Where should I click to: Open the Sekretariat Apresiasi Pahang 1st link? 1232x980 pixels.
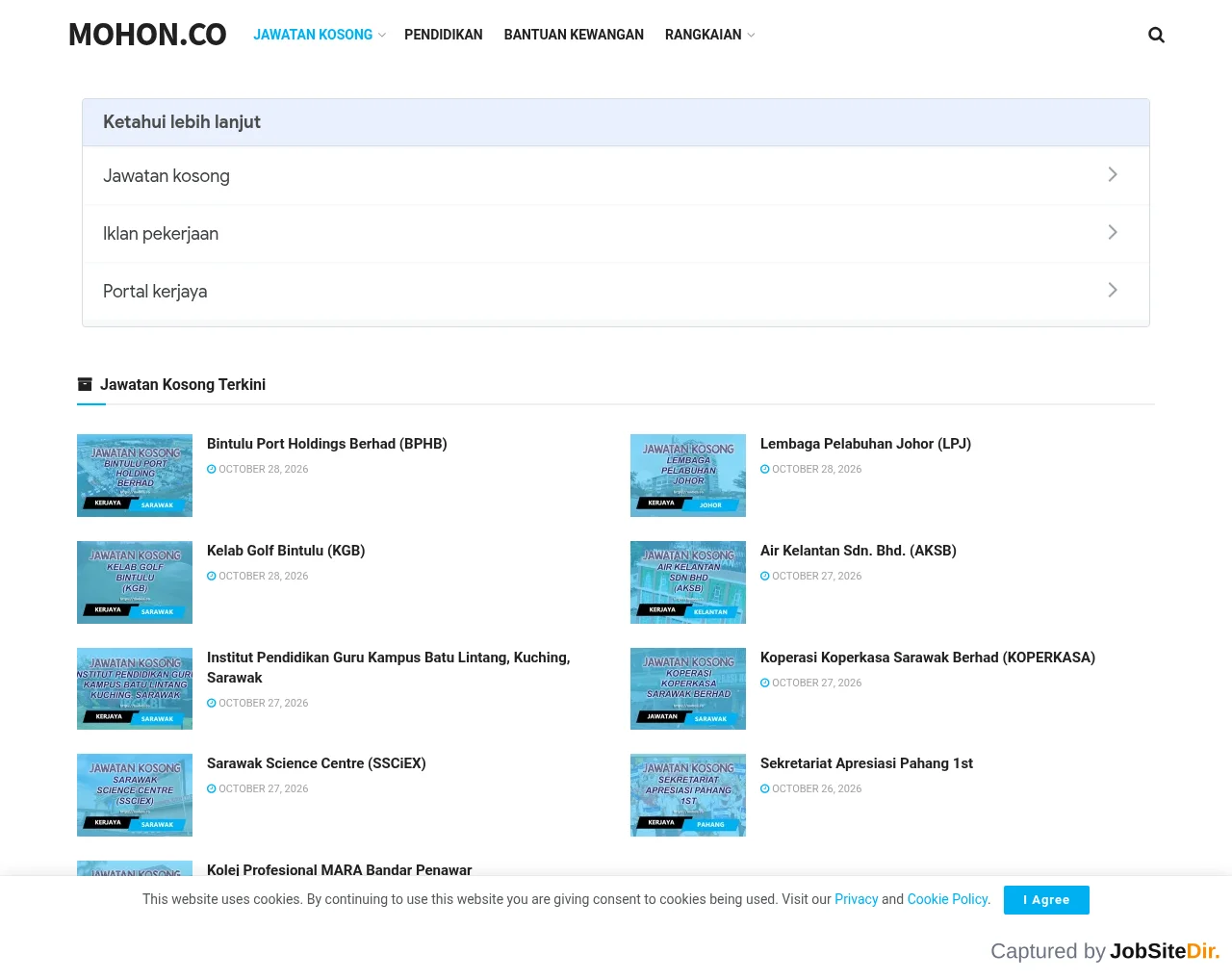pyautogui.click(x=866, y=763)
